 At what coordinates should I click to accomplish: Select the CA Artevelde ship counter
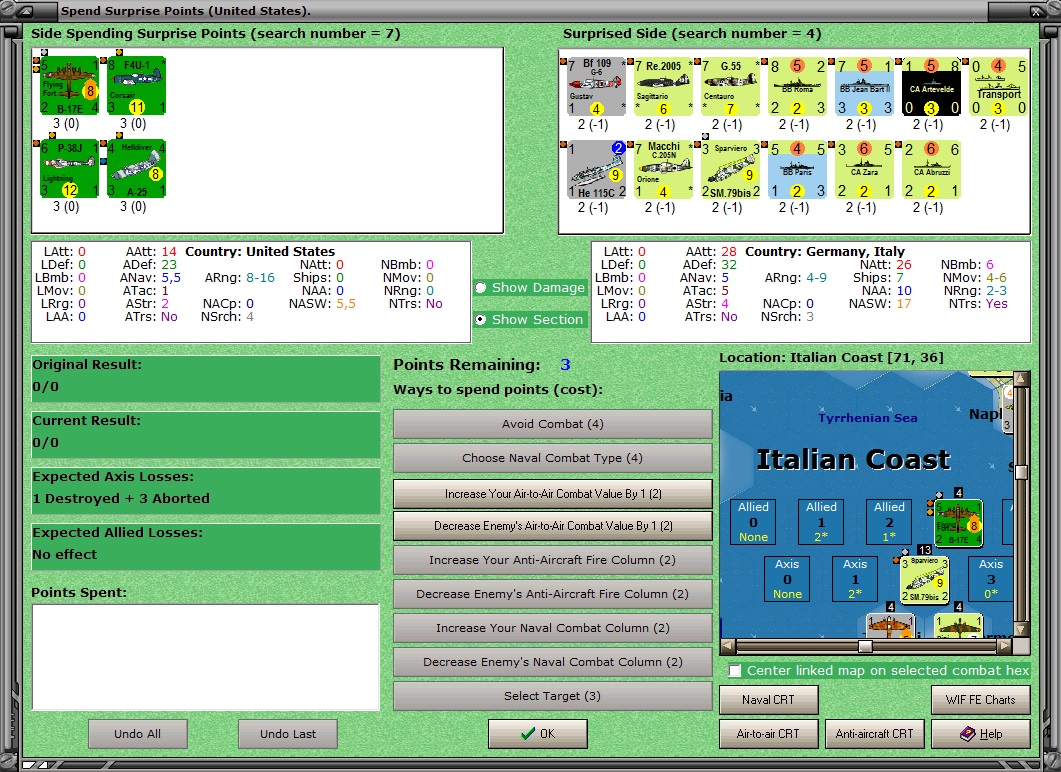click(x=931, y=87)
